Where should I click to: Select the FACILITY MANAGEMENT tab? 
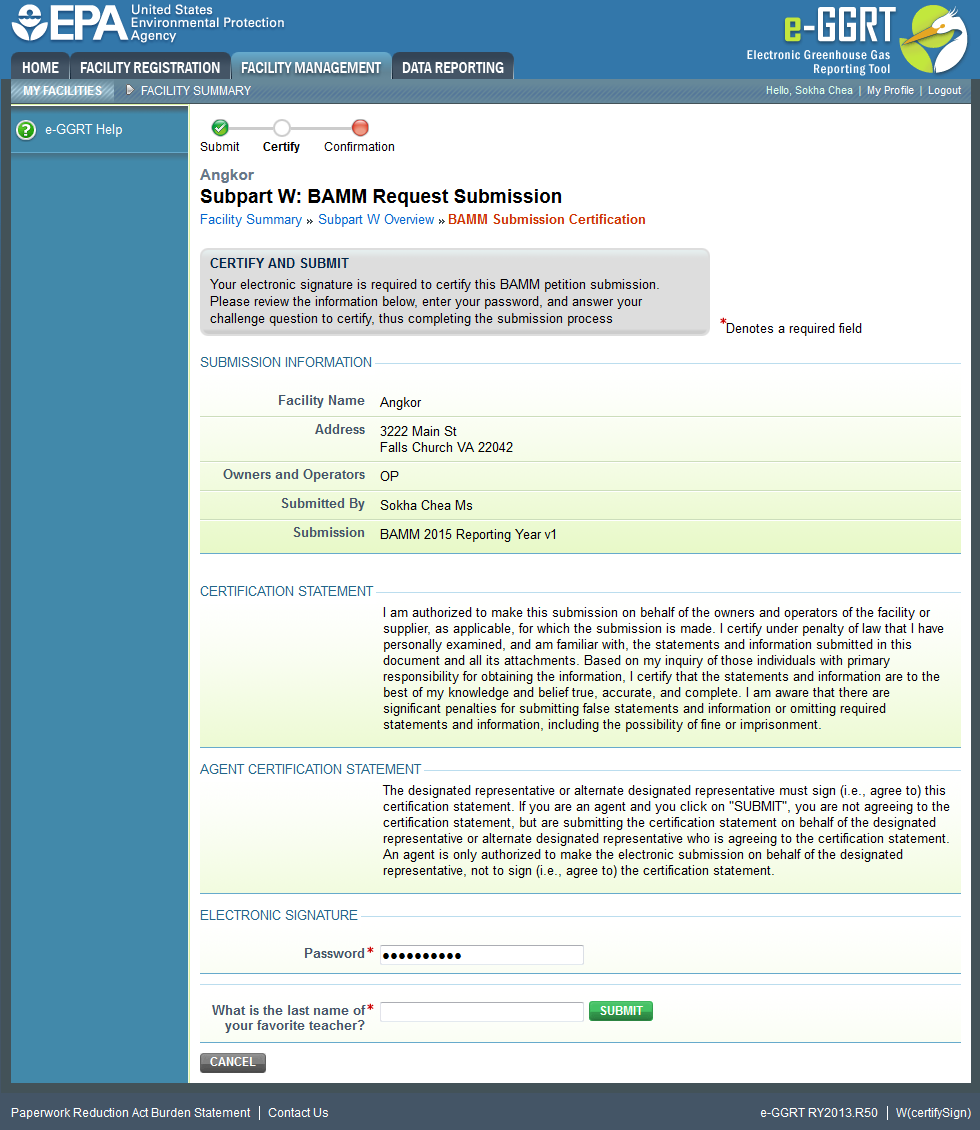click(311, 66)
